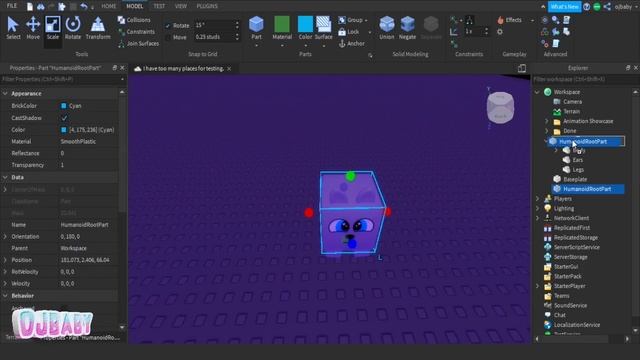Negate the selected part

407,28
